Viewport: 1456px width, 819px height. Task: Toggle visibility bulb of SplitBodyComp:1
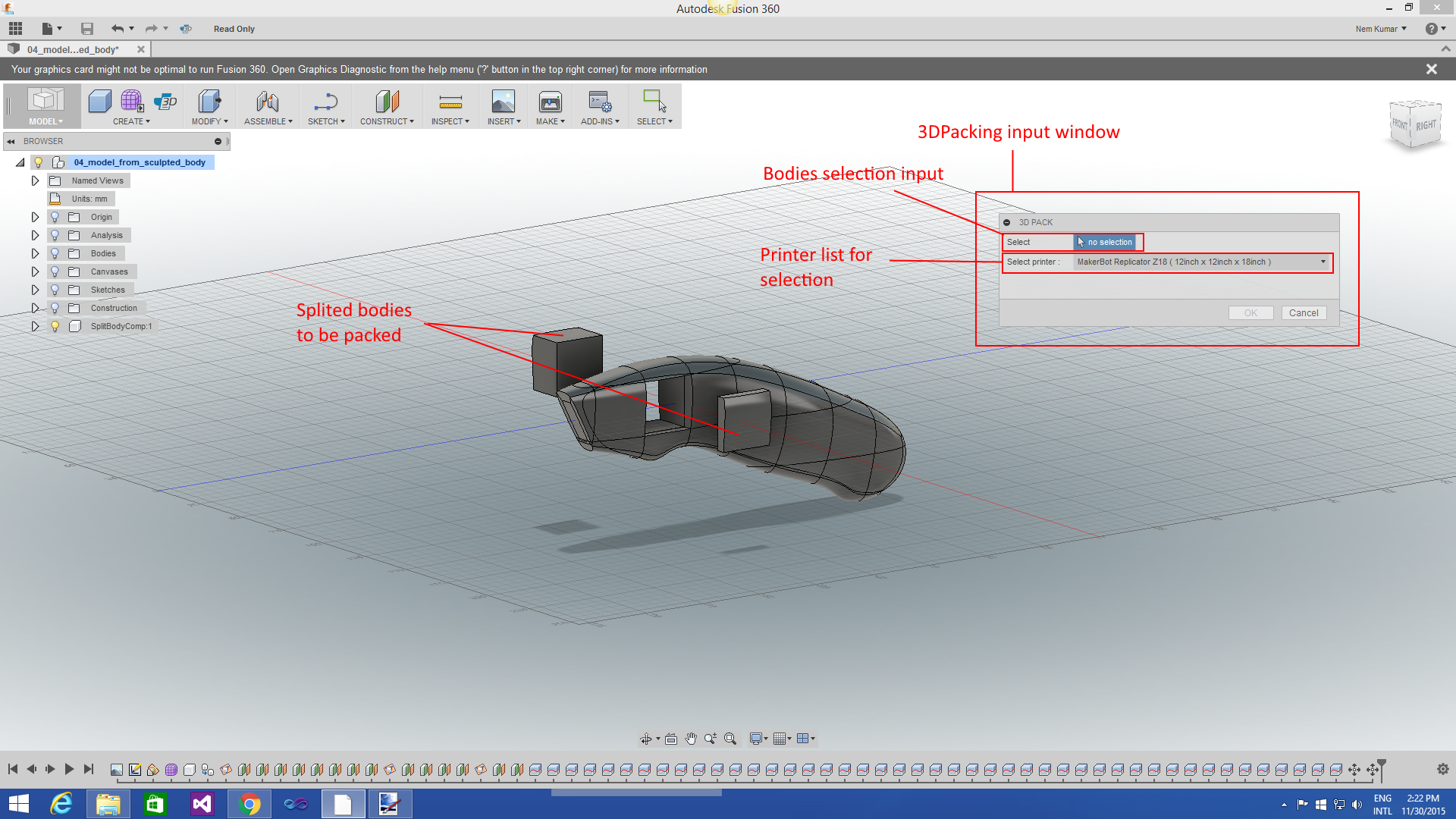coord(55,326)
